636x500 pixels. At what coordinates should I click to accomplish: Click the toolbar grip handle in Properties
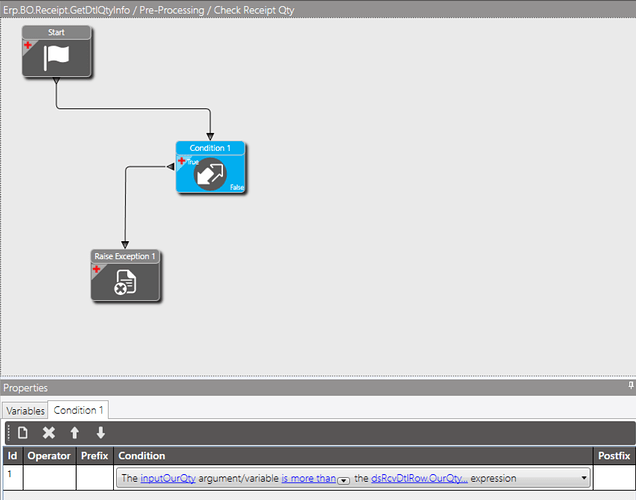point(9,433)
